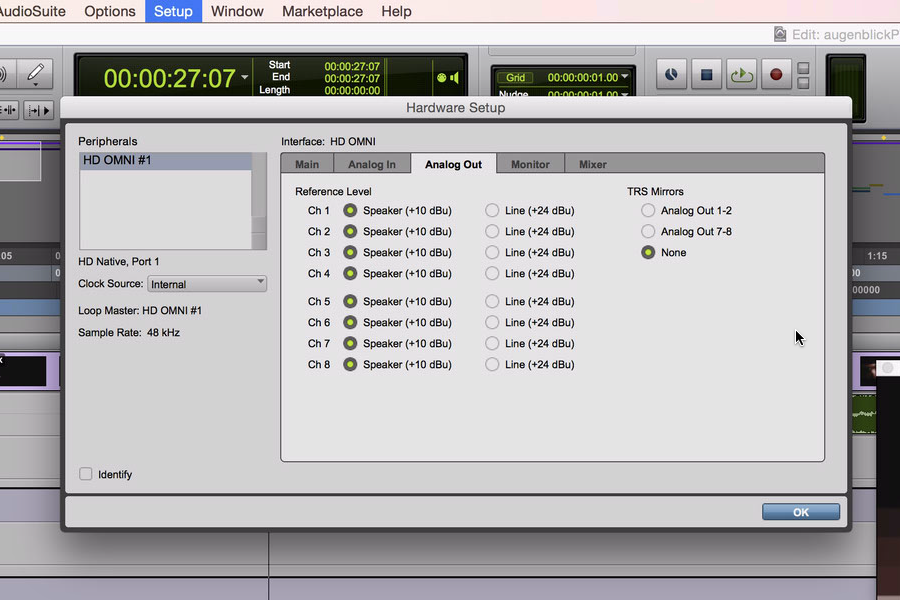Expand the main counter format dropdown arrow
The image size is (900, 600).
245,78
